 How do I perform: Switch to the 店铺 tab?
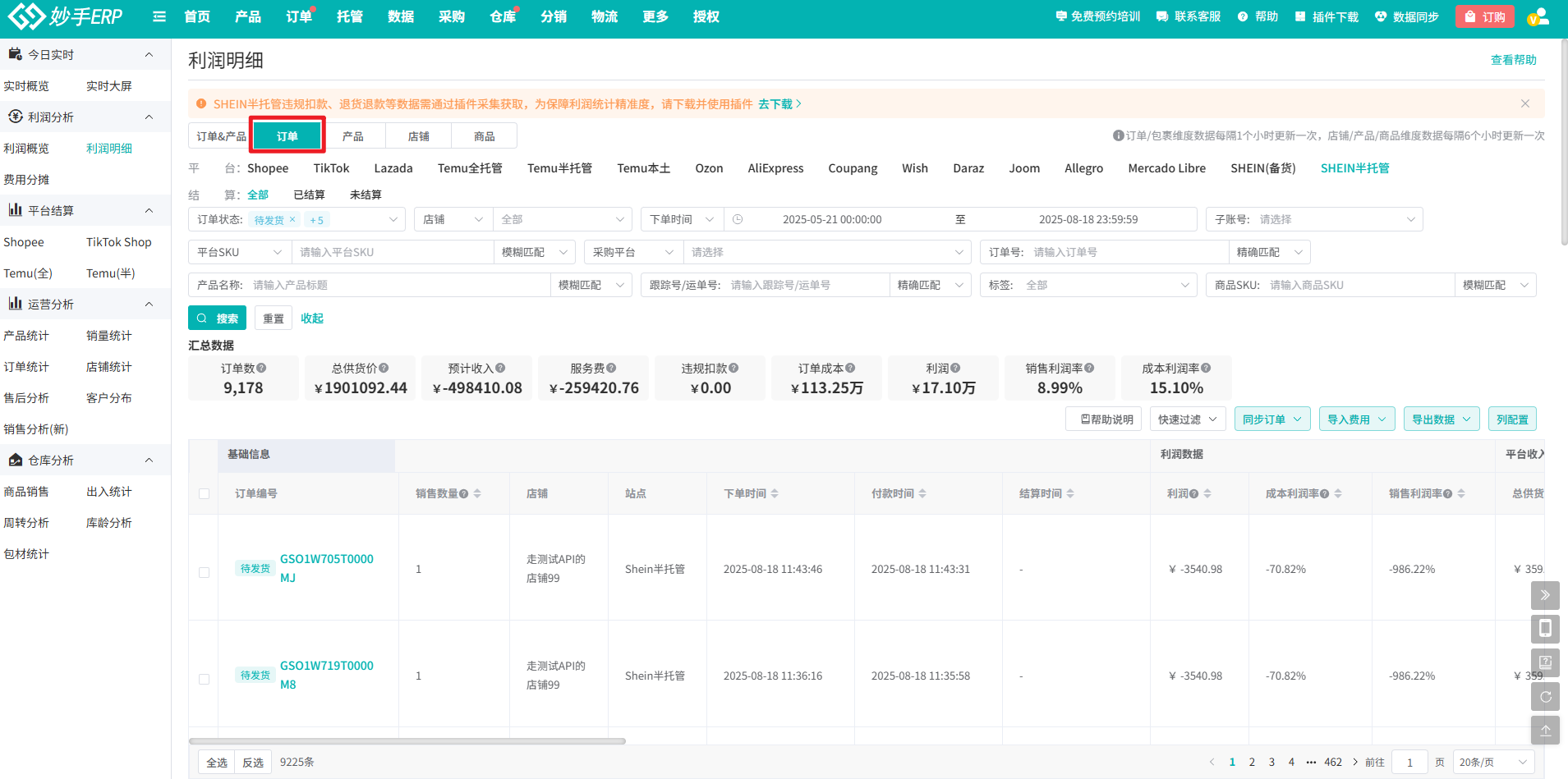418,136
